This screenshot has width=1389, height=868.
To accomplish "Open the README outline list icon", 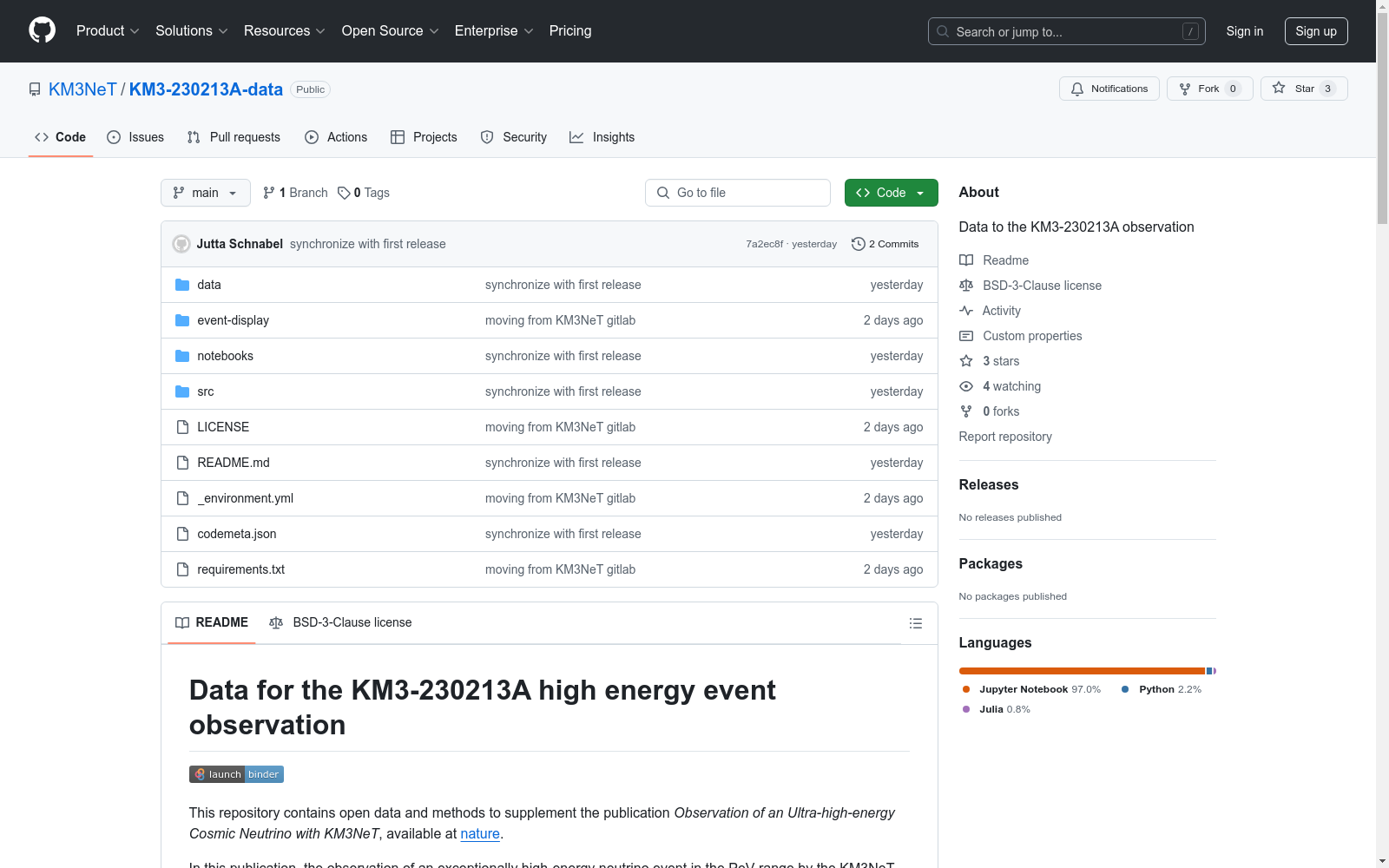I will click(915, 623).
